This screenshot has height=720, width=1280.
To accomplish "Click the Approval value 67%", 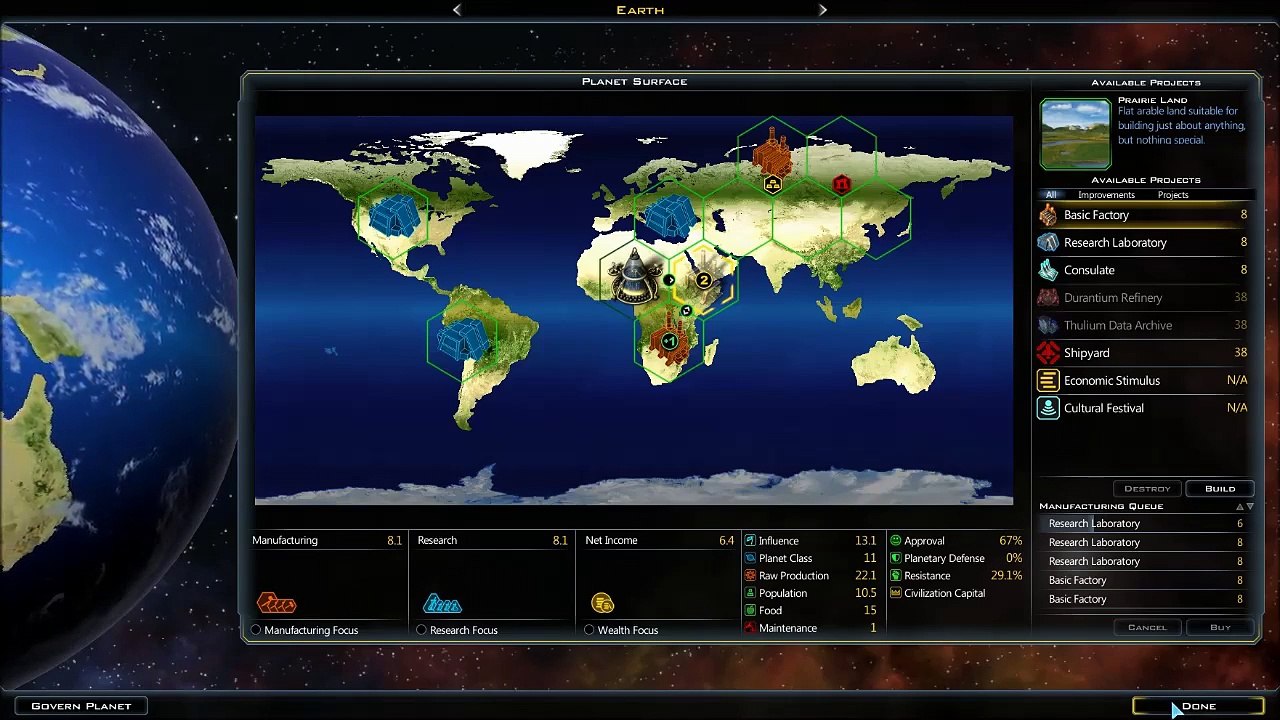I will click(1010, 541).
